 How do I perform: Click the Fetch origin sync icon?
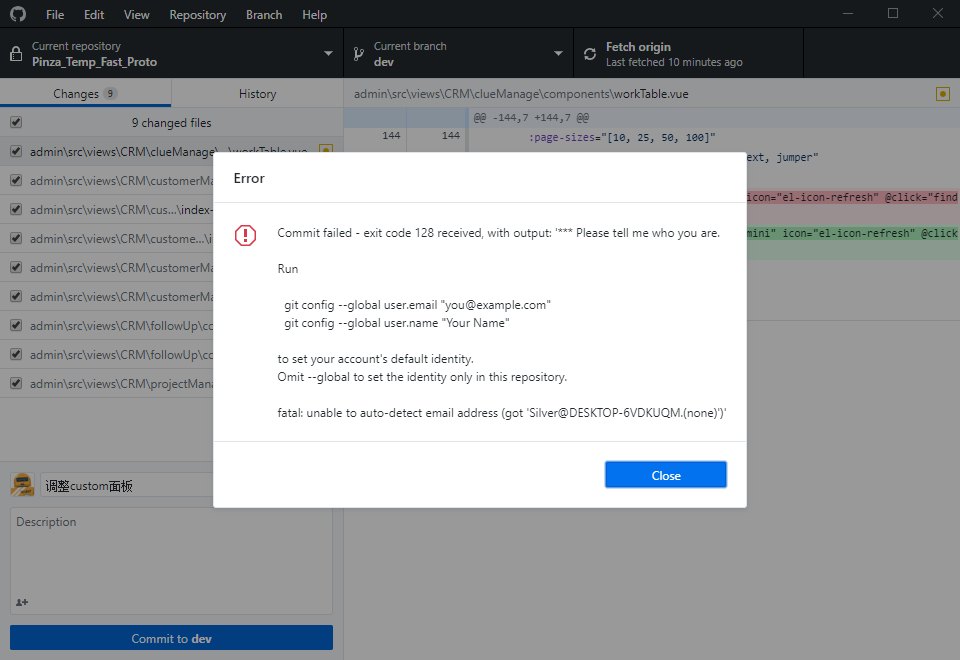[x=589, y=53]
